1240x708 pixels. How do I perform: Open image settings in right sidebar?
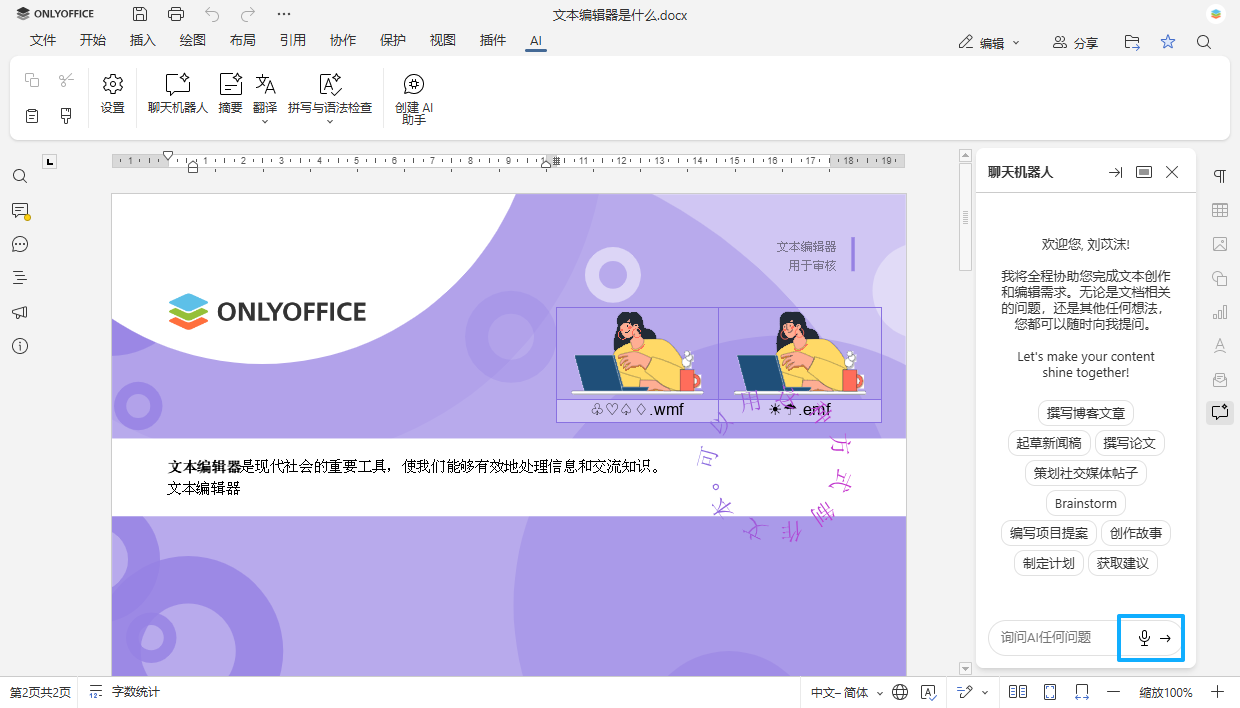[x=1220, y=244]
